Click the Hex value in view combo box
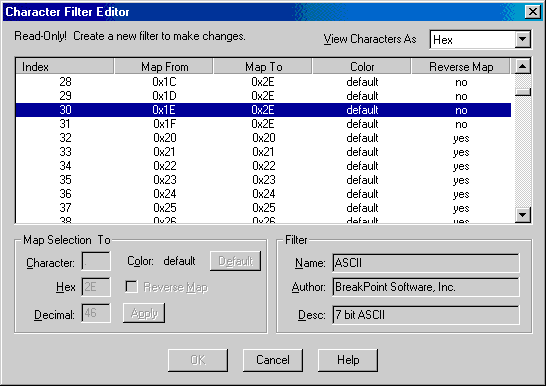546x386 pixels. click(x=473, y=40)
